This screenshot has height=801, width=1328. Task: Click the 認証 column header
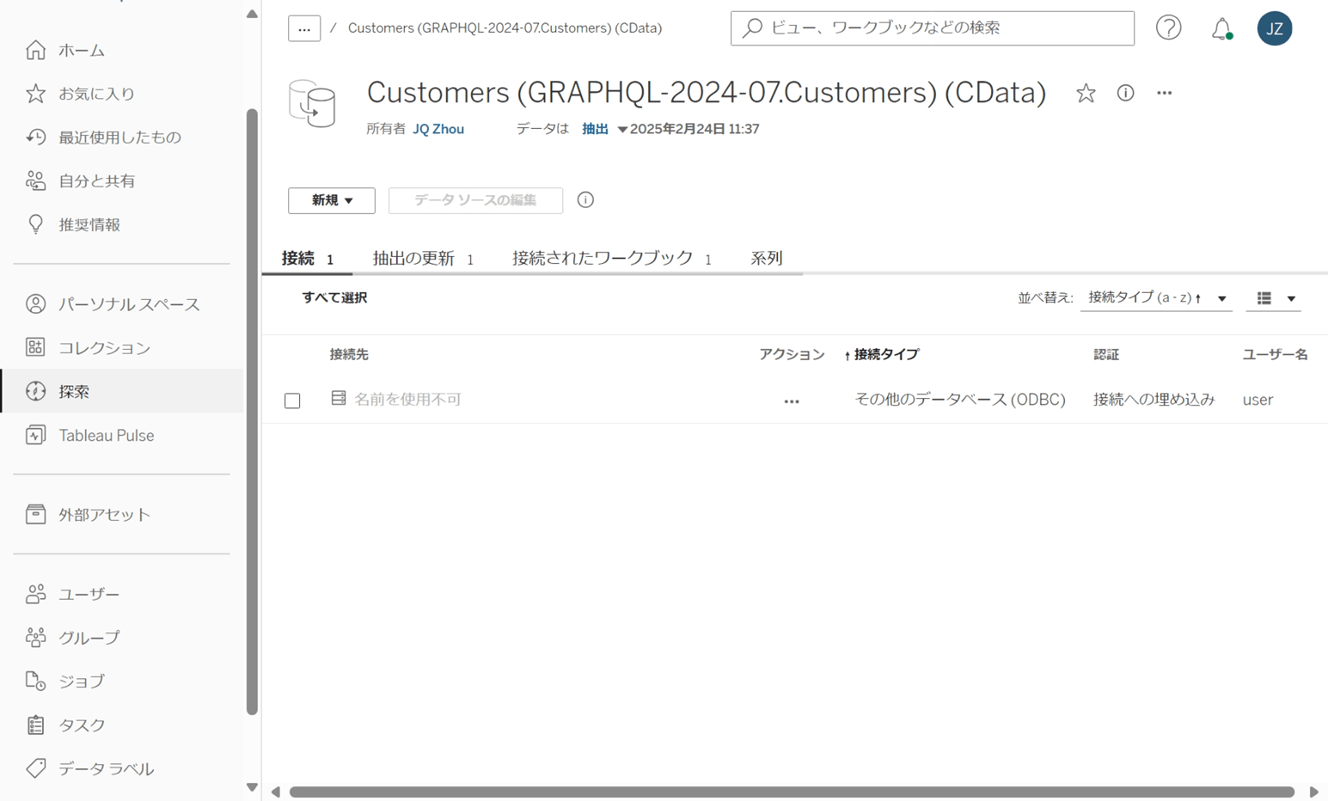[1106, 355]
